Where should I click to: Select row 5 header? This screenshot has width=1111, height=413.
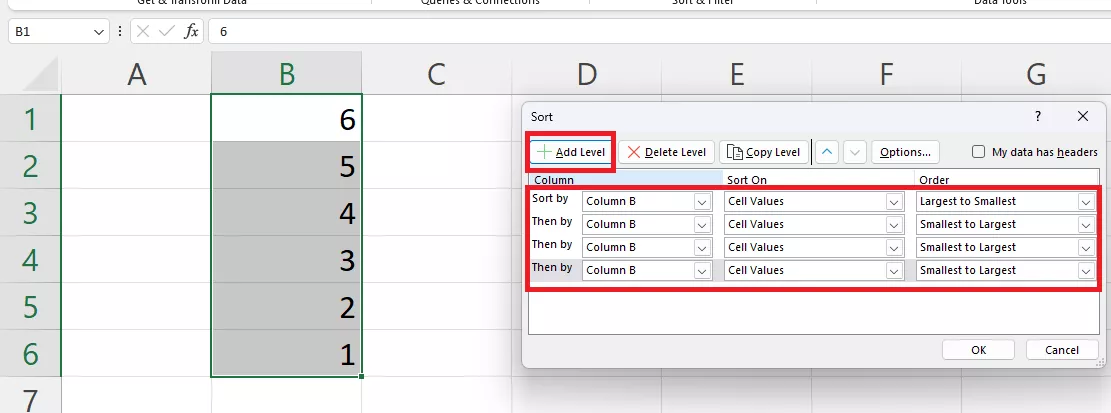coord(30,306)
